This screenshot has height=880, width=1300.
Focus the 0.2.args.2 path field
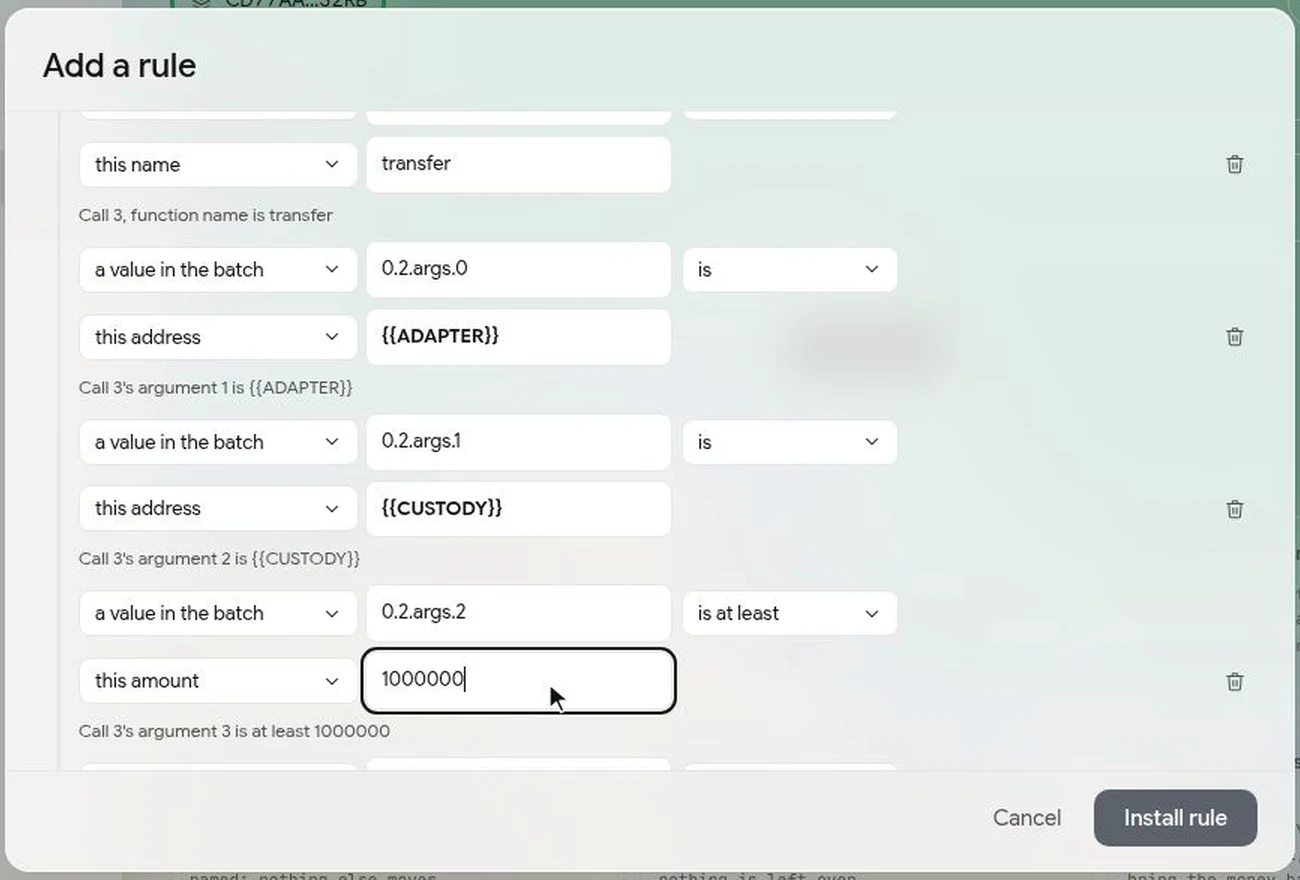[x=518, y=613]
